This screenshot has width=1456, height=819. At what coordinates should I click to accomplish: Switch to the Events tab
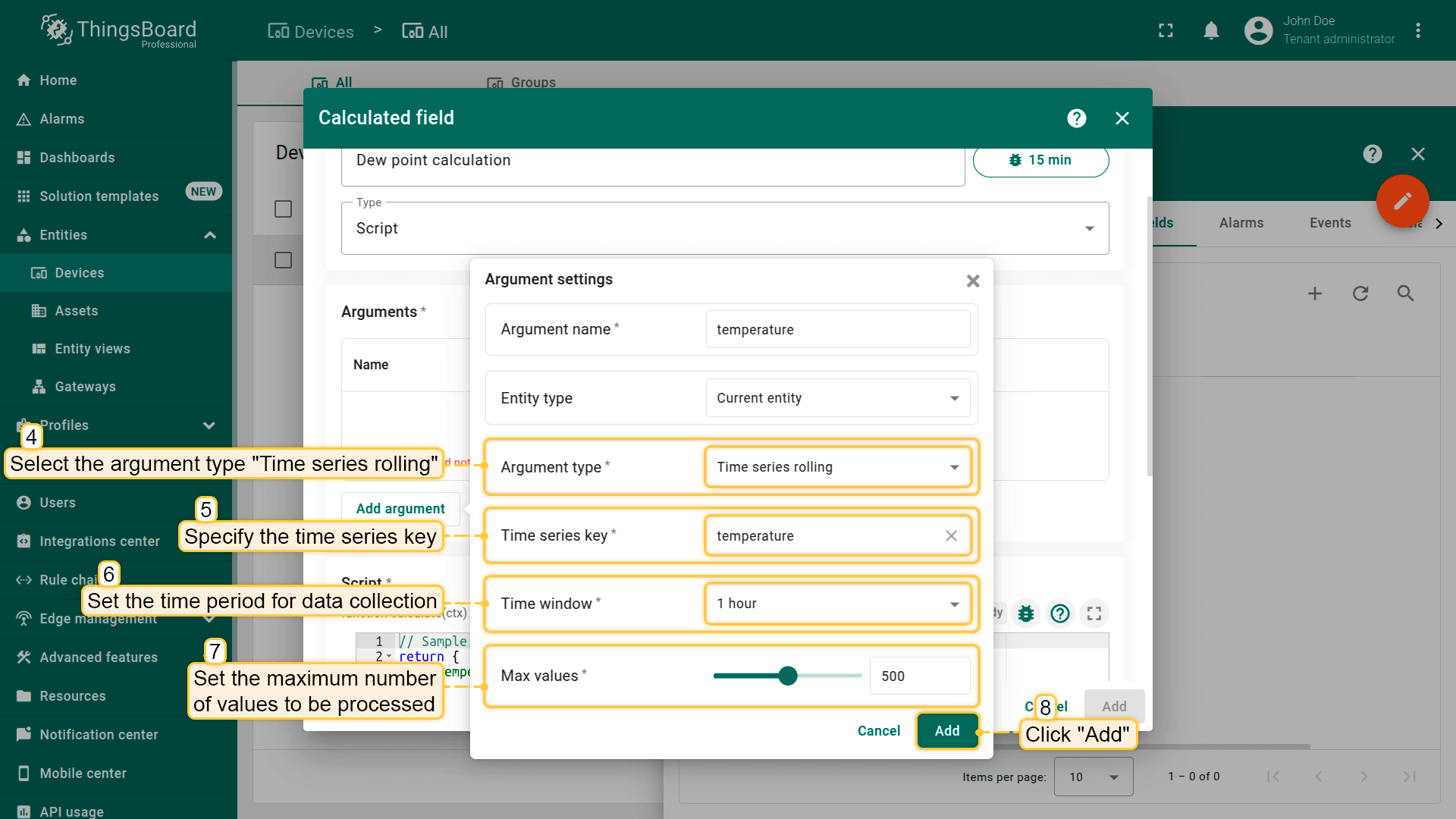[1329, 223]
